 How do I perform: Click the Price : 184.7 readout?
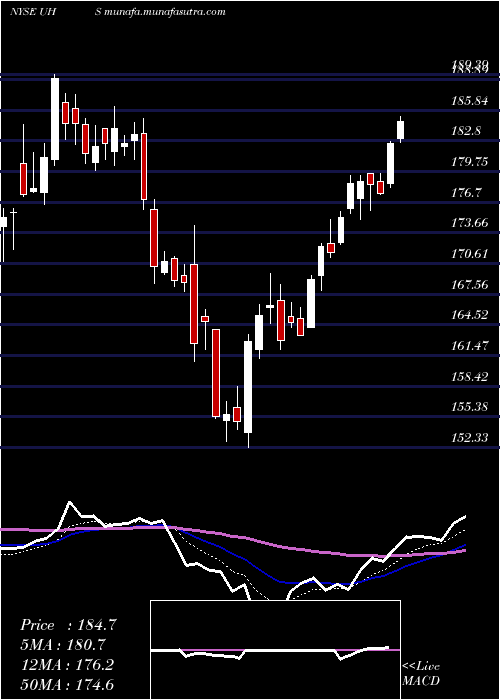(68, 625)
